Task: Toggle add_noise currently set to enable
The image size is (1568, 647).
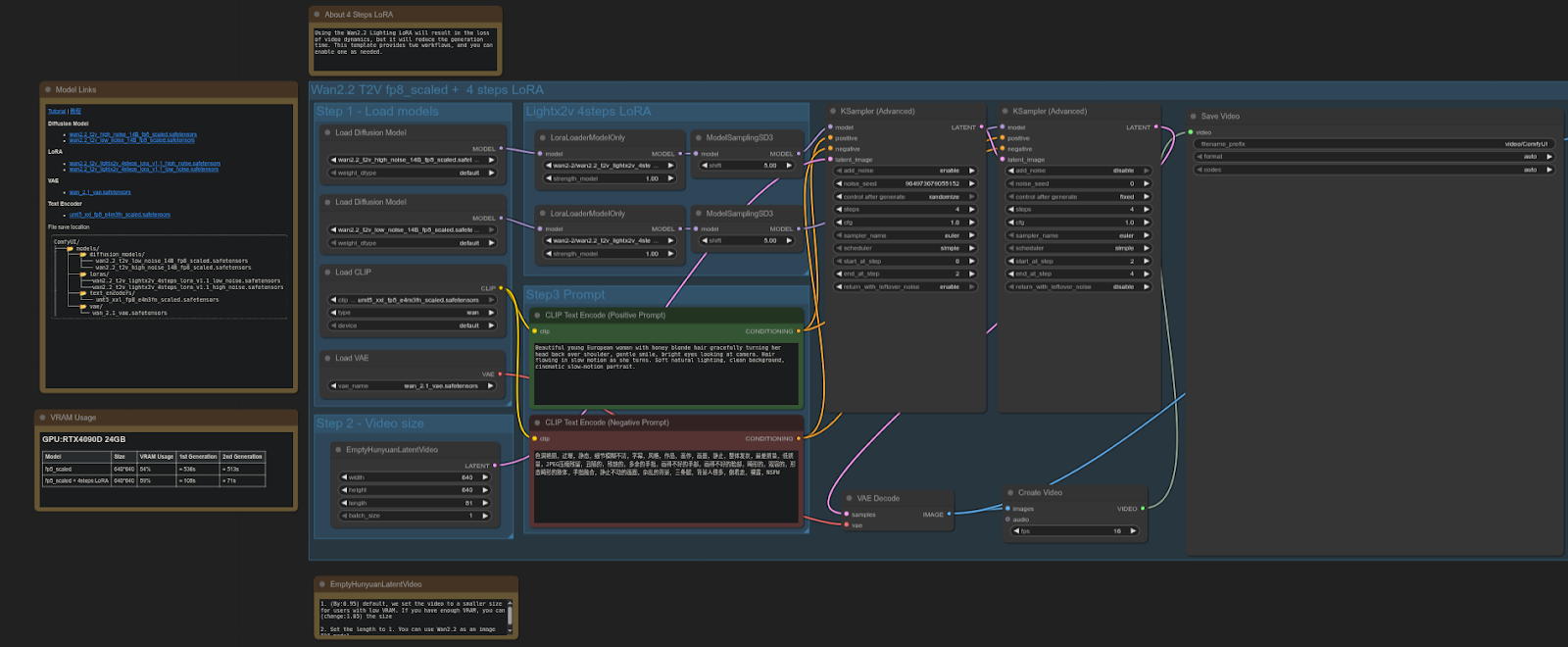Action: pos(904,171)
